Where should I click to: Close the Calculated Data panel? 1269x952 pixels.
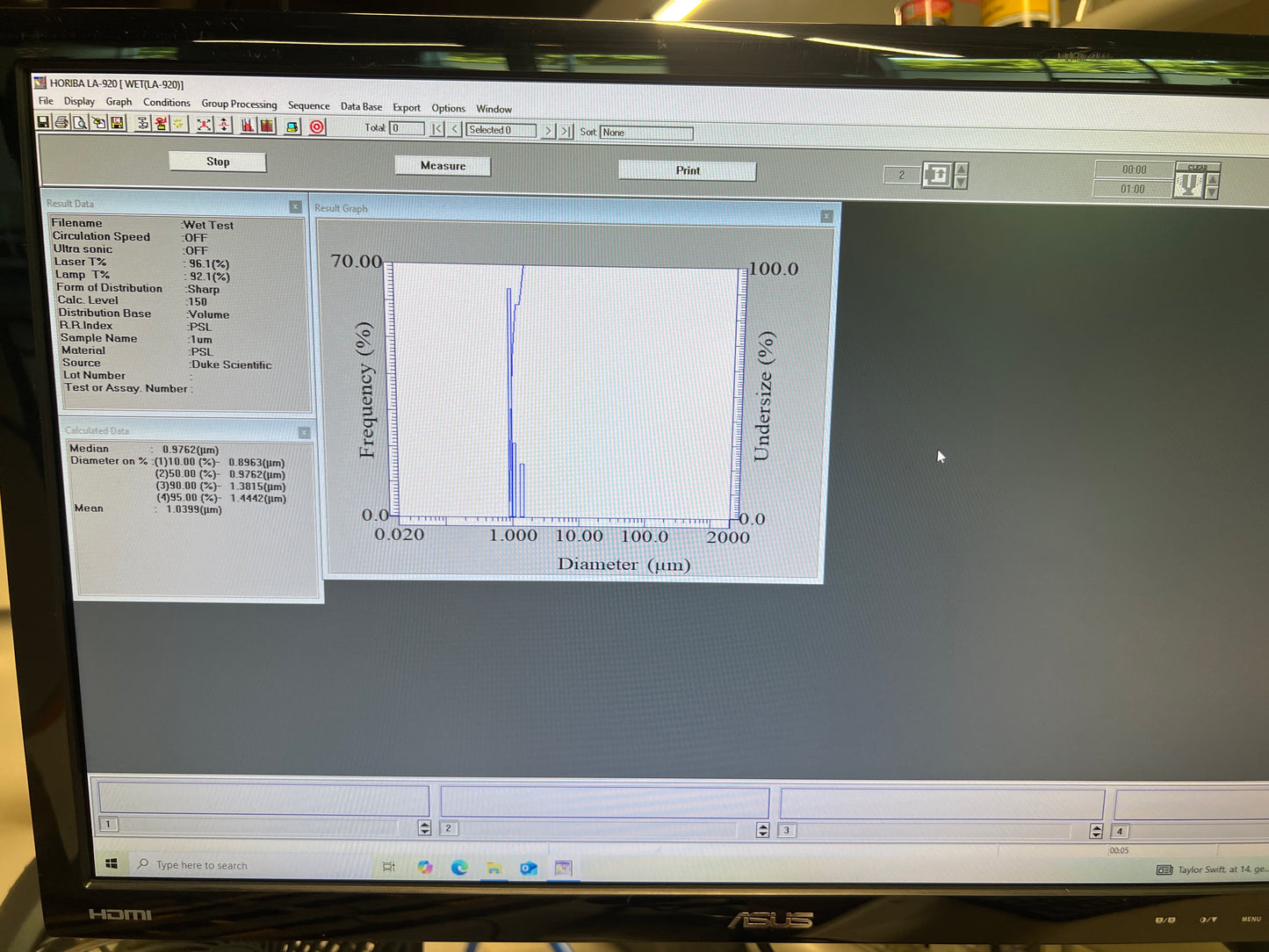tap(304, 433)
